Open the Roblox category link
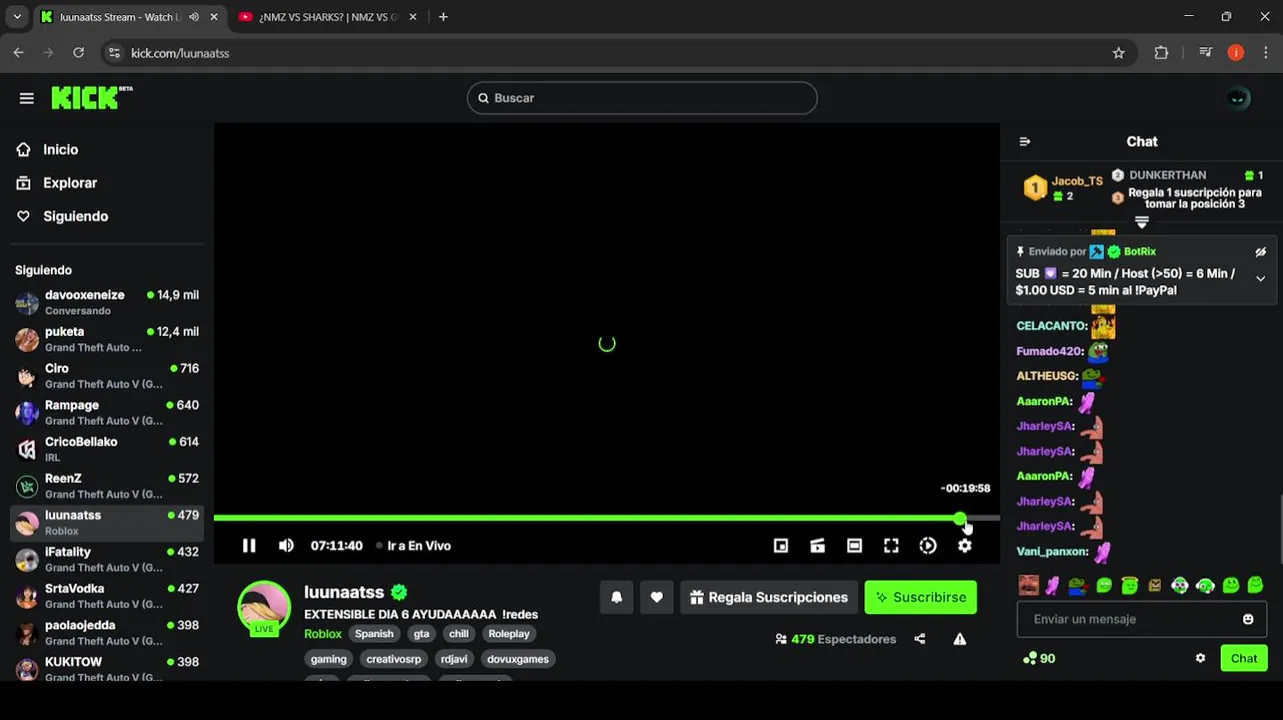The image size is (1283, 720). 323,634
